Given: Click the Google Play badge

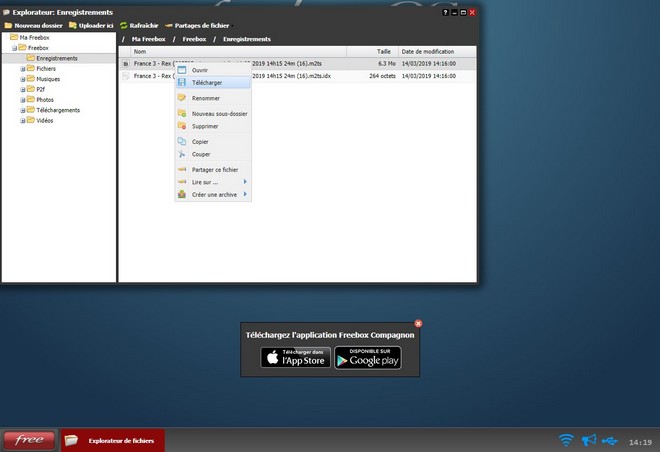Looking at the screenshot, I should (x=367, y=357).
